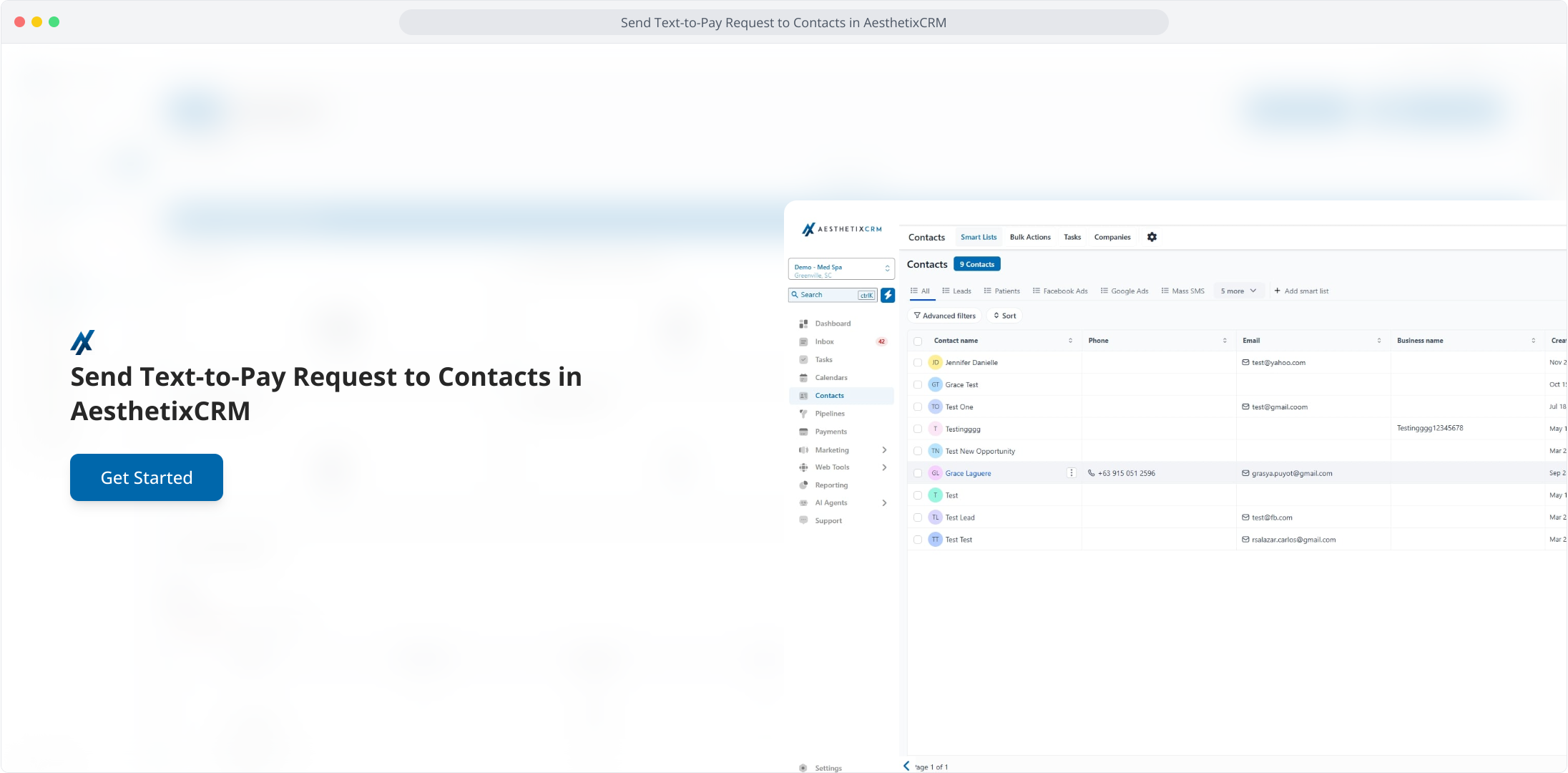The width and height of the screenshot is (1568, 773).
Task: Click the Get Started button
Action: tap(147, 477)
